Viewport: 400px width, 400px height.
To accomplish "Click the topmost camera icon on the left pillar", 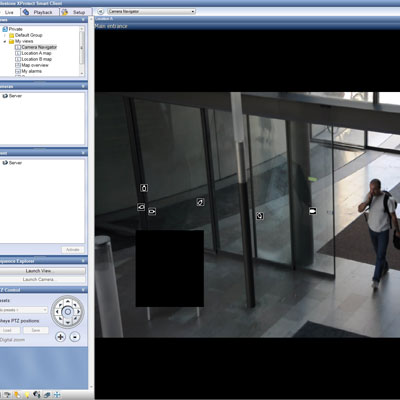I will pyautogui.click(x=144, y=188).
